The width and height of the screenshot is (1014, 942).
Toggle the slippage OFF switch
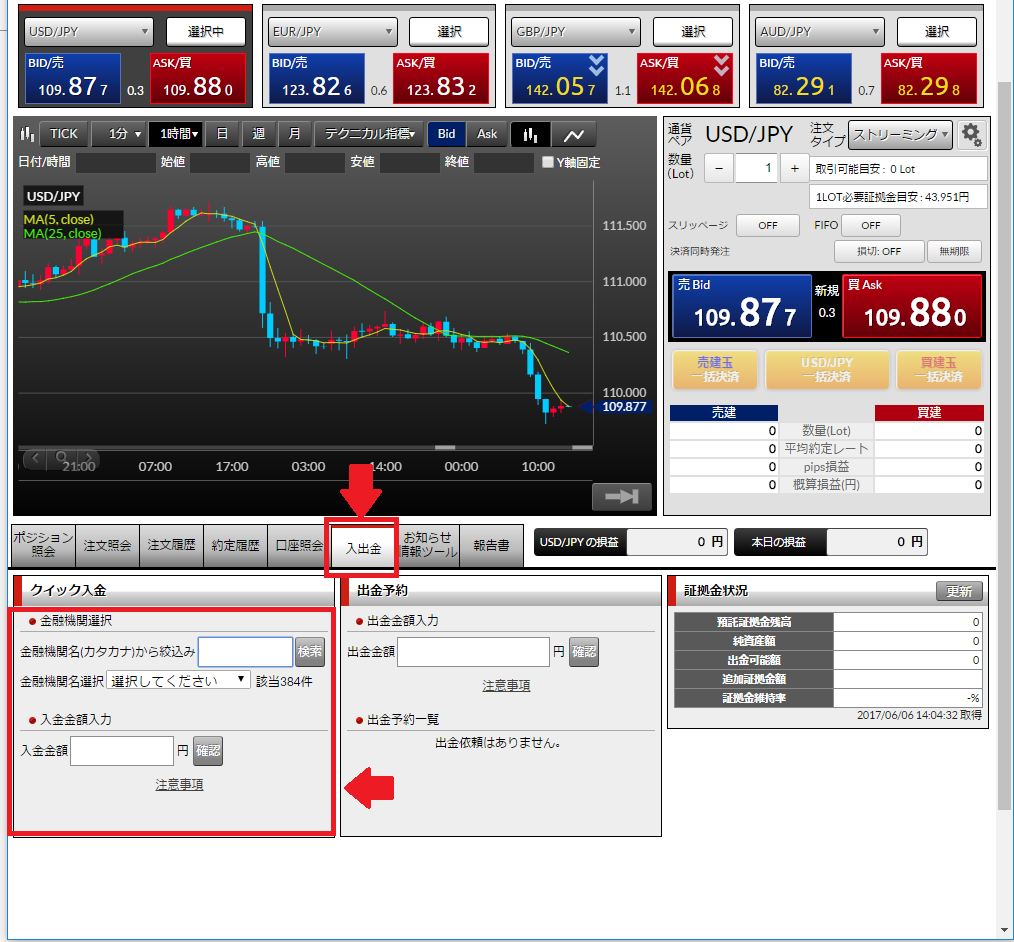click(768, 225)
